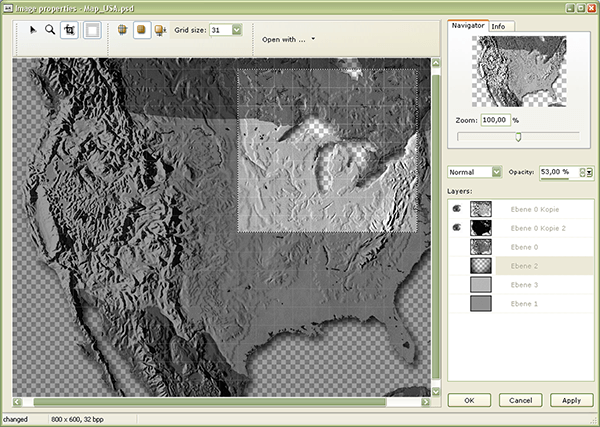Viewport: 600px width, 427px height.
Task: Click the cube with arrow icon
Action: pos(161,30)
